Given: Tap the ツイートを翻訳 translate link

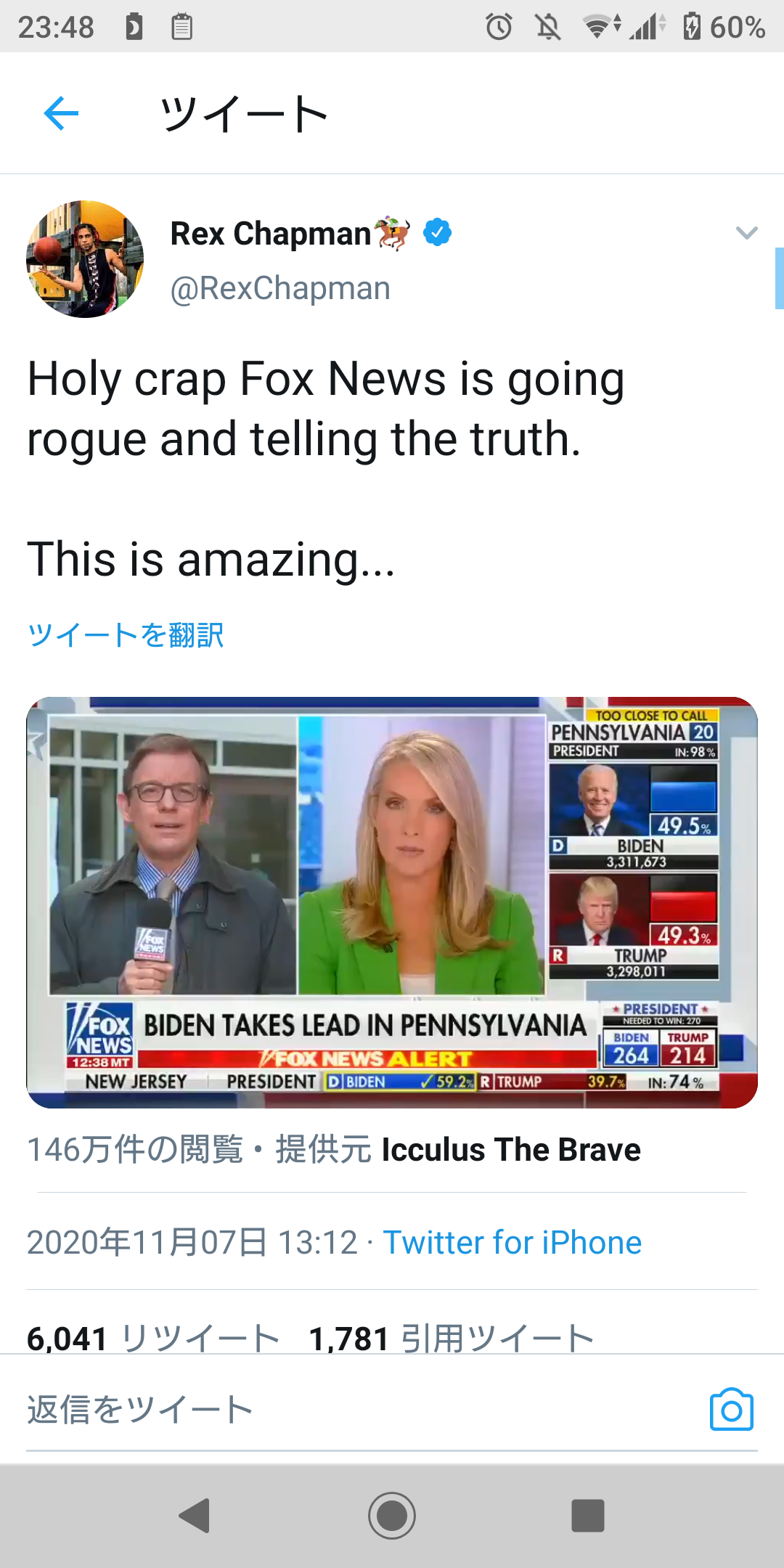Looking at the screenshot, I should 126,634.
